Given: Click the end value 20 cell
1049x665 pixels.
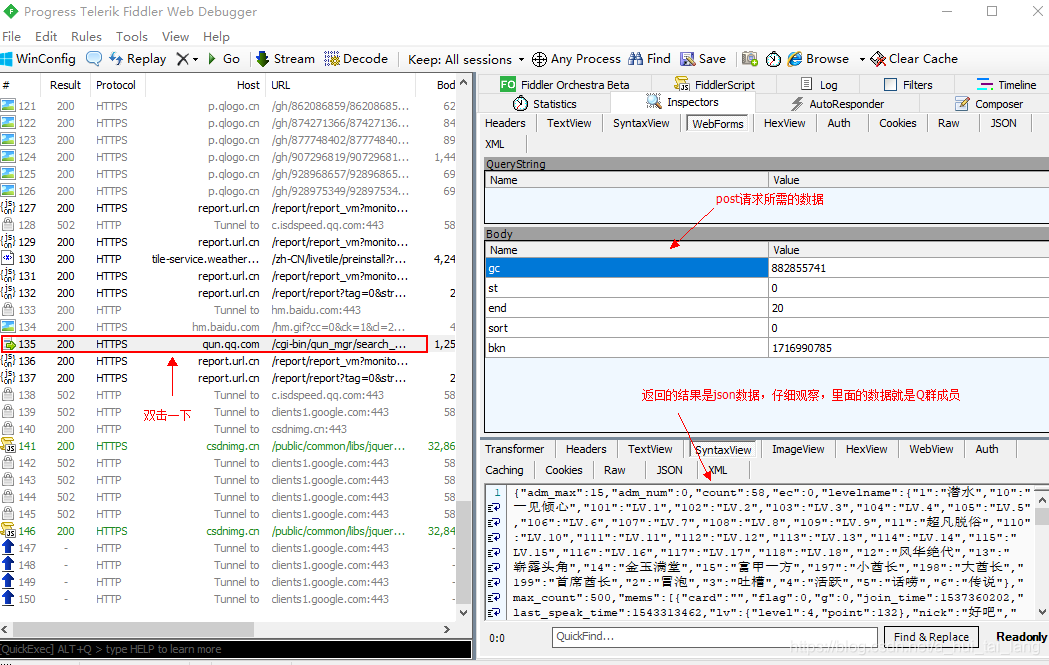Looking at the screenshot, I should (x=909, y=308).
